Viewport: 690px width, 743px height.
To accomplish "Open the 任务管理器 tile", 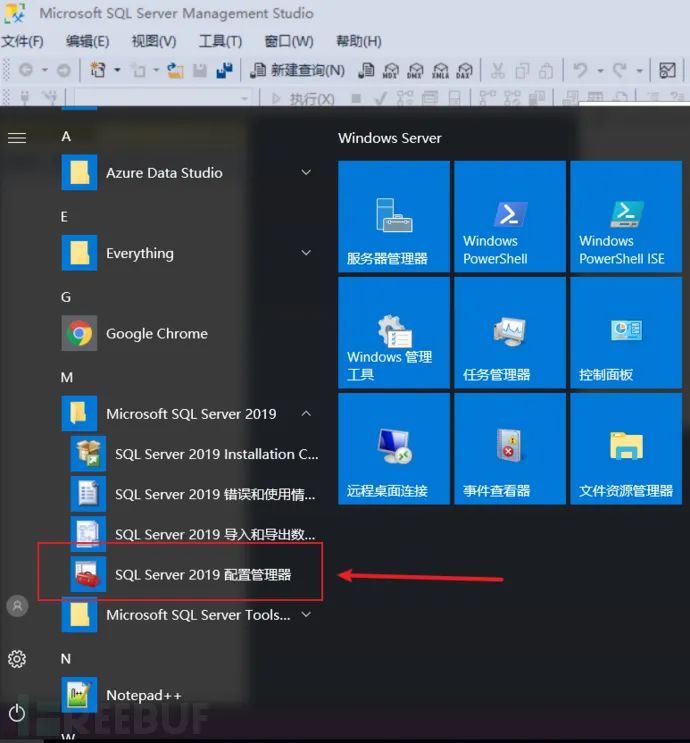I will pyautogui.click(x=510, y=333).
